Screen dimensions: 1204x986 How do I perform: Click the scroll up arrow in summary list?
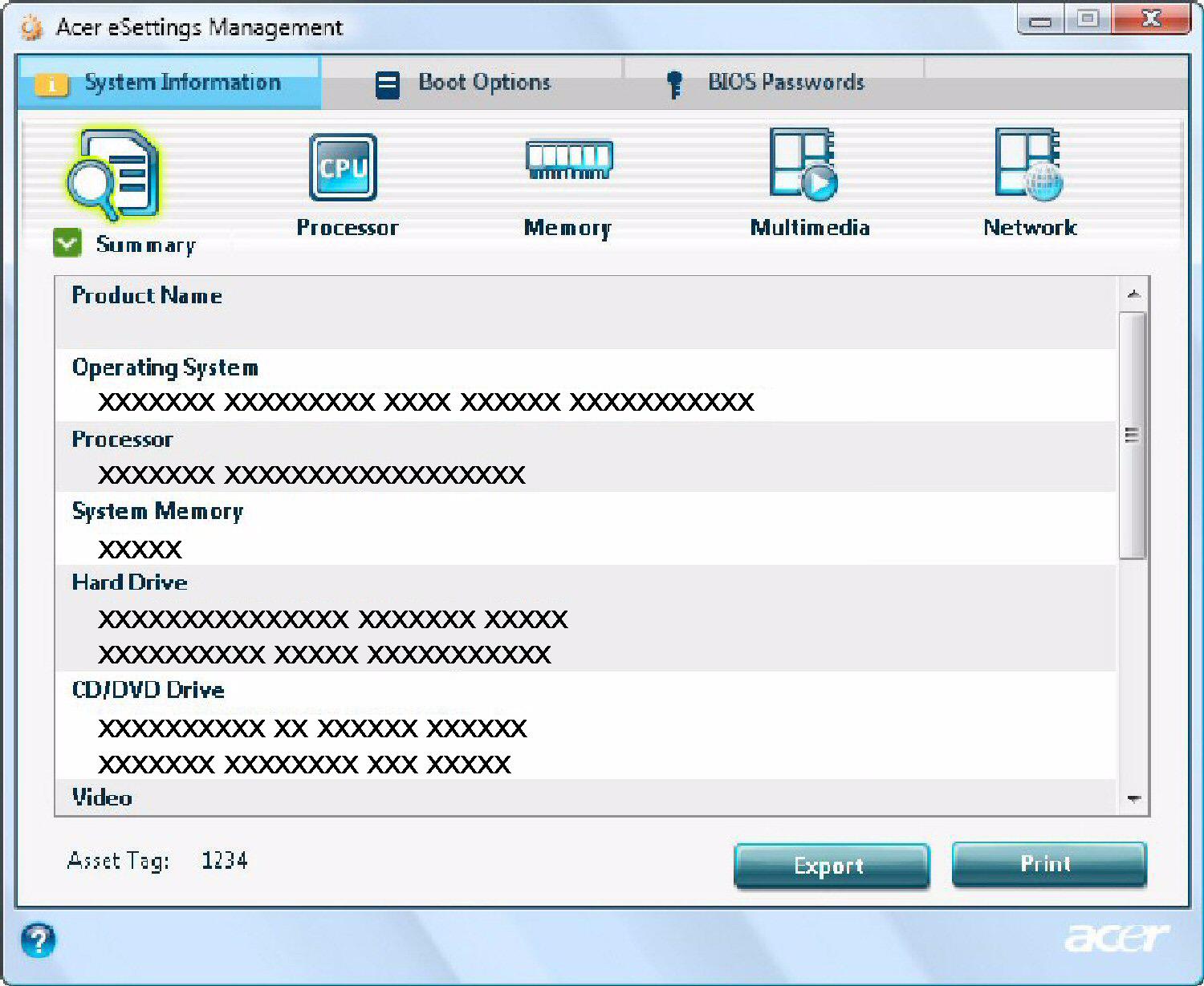point(1133,294)
